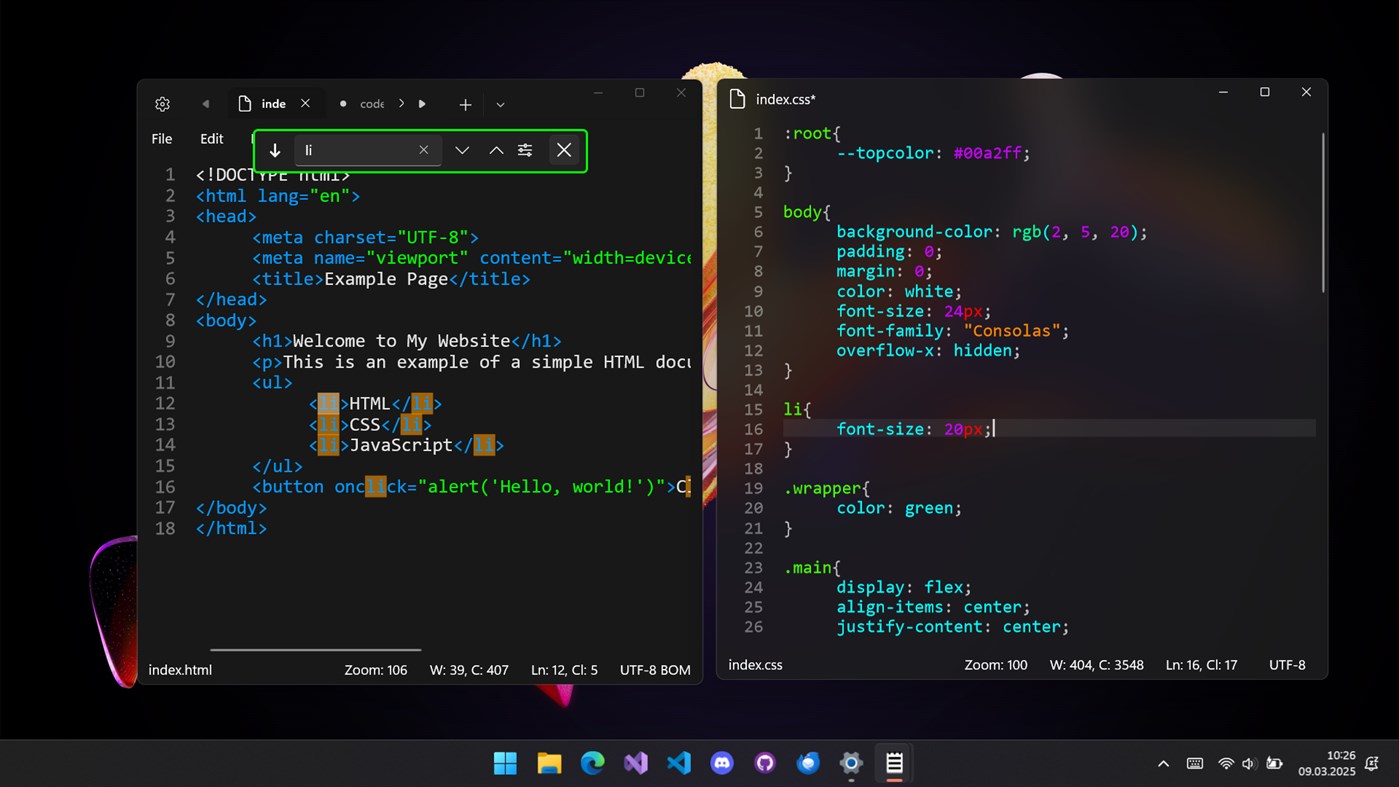Find next match with the down chevron

pyautogui.click(x=462, y=150)
